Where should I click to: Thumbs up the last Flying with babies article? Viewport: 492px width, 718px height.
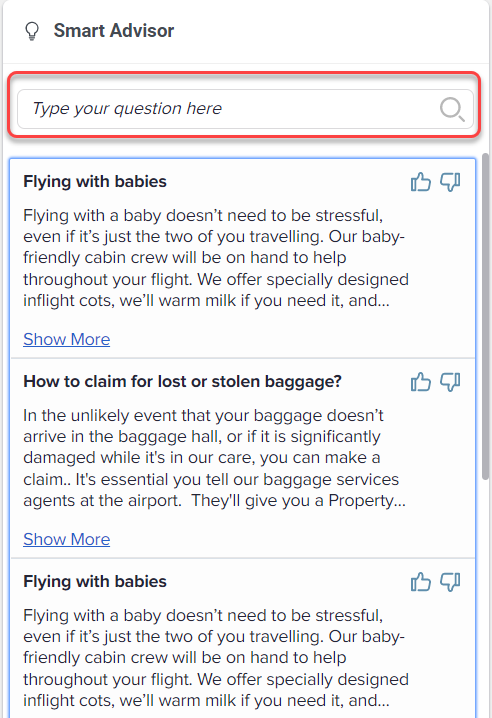[x=421, y=582]
